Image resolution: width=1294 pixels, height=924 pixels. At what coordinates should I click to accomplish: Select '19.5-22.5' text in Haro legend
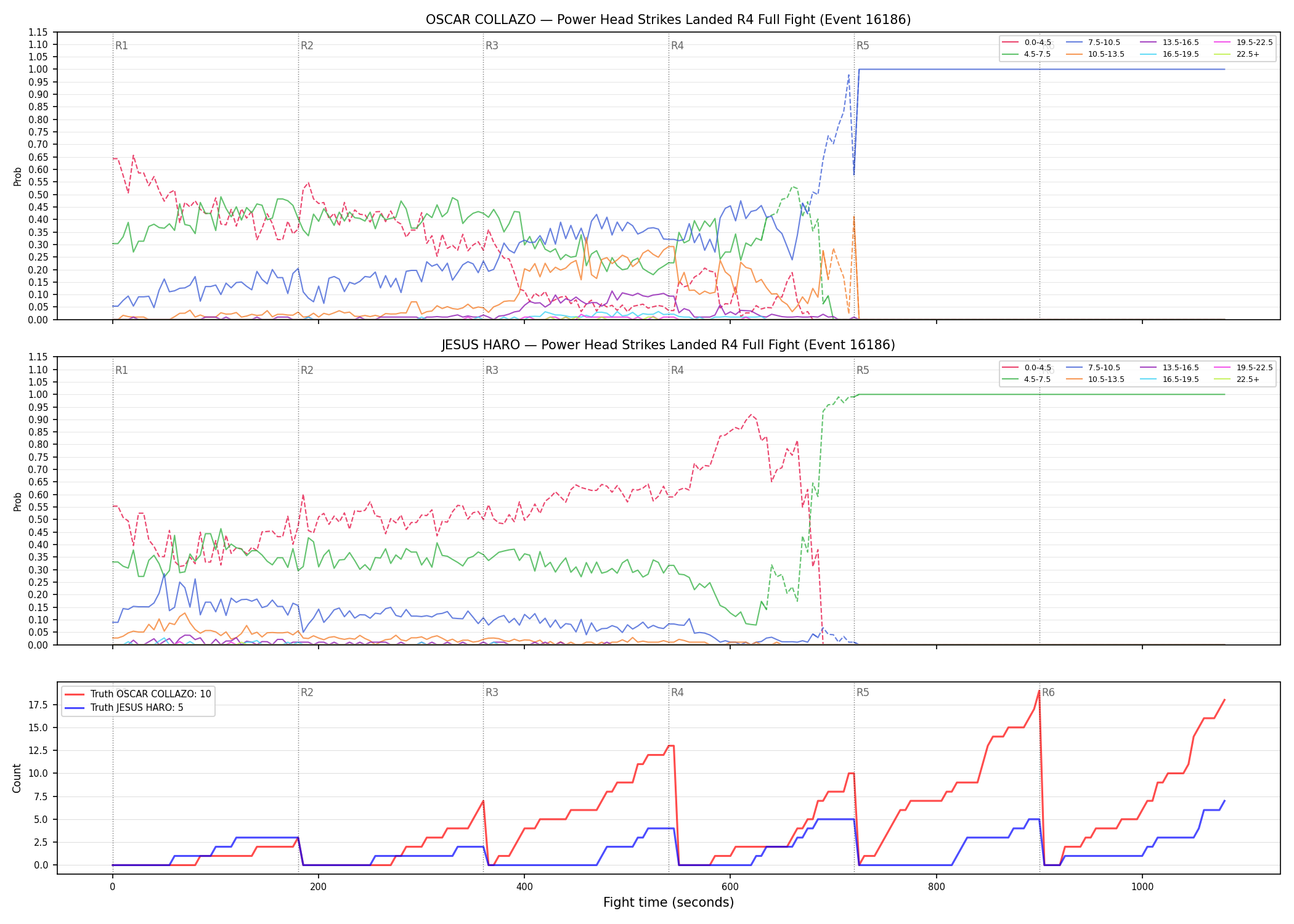coord(1255,368)
